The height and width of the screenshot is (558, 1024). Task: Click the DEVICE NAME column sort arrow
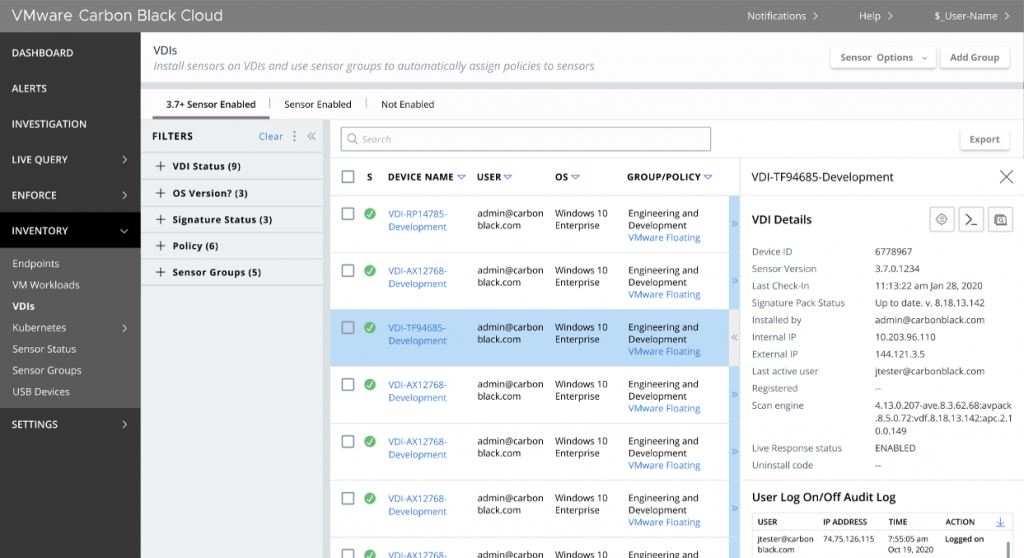[461, 178]
